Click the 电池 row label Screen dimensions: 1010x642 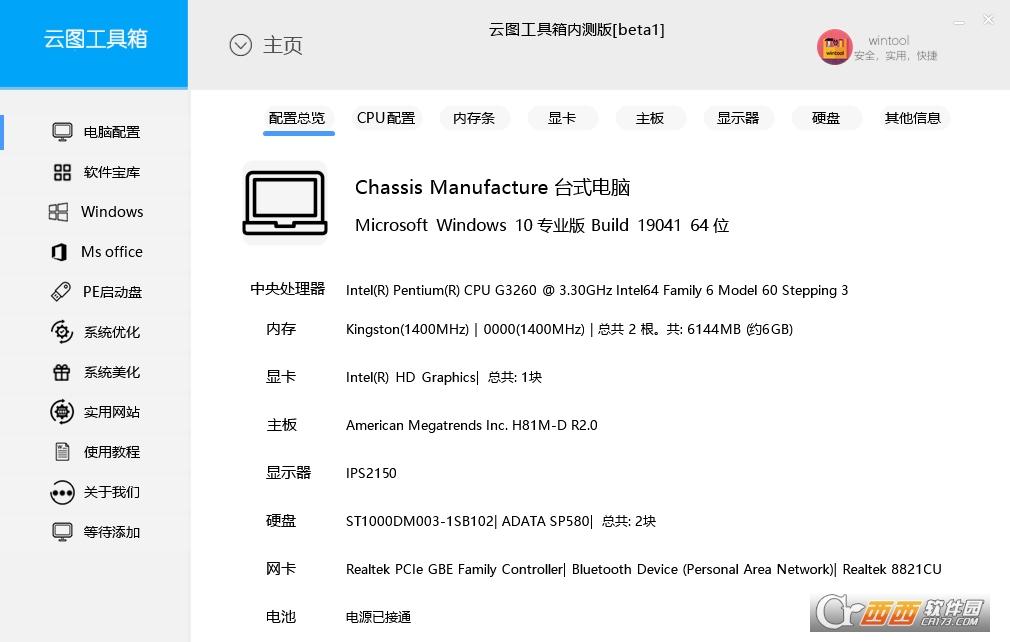(x=281, y=617)
